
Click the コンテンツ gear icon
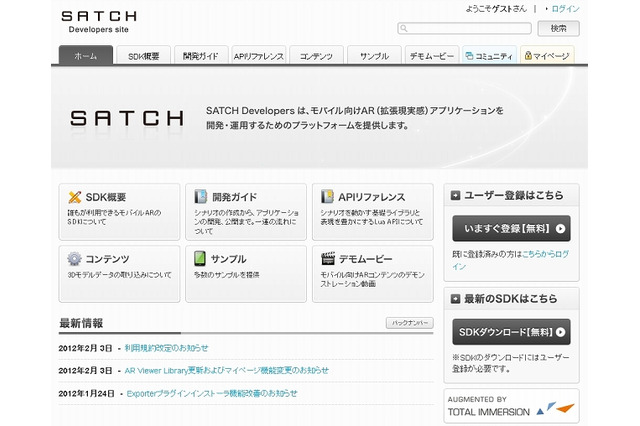pos(74,258)
